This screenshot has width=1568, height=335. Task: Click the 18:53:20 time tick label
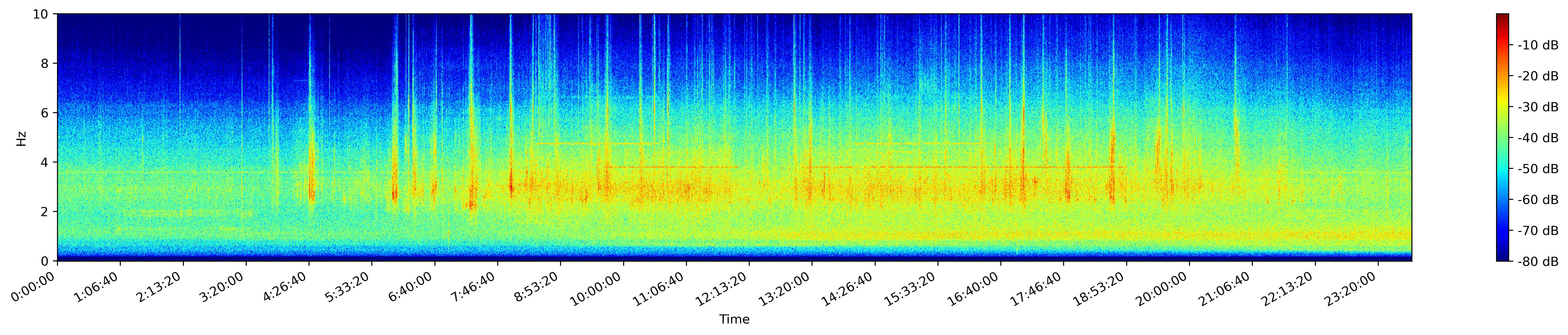pos(1100,287)
